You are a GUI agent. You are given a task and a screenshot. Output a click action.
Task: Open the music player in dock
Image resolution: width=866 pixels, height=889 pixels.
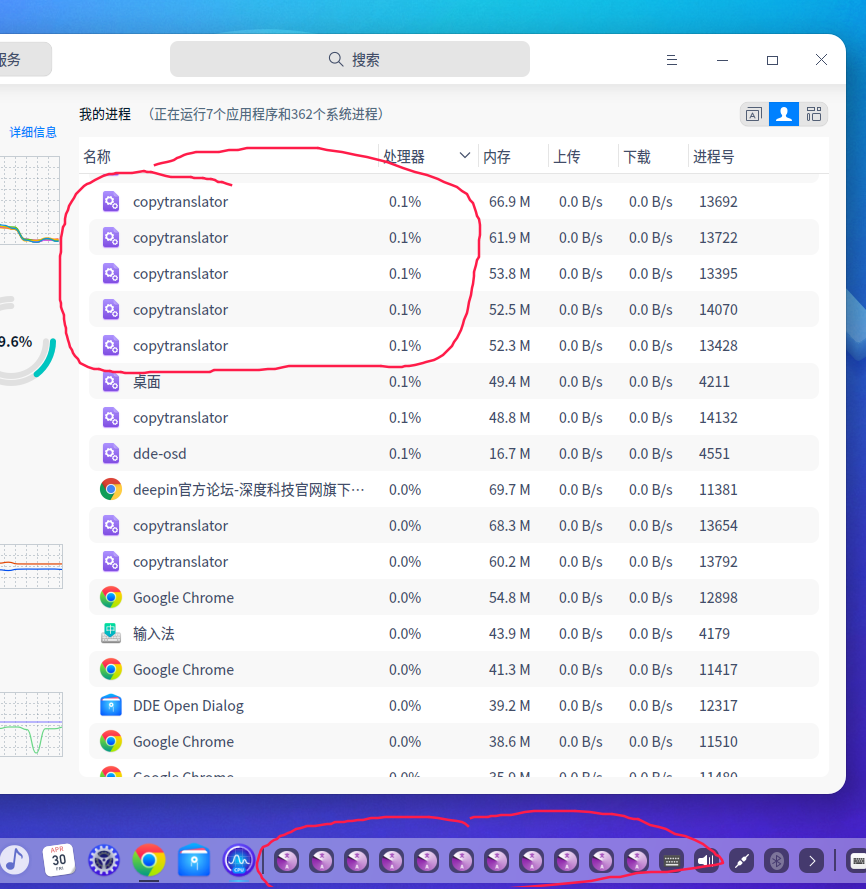(x=15, y=860)
